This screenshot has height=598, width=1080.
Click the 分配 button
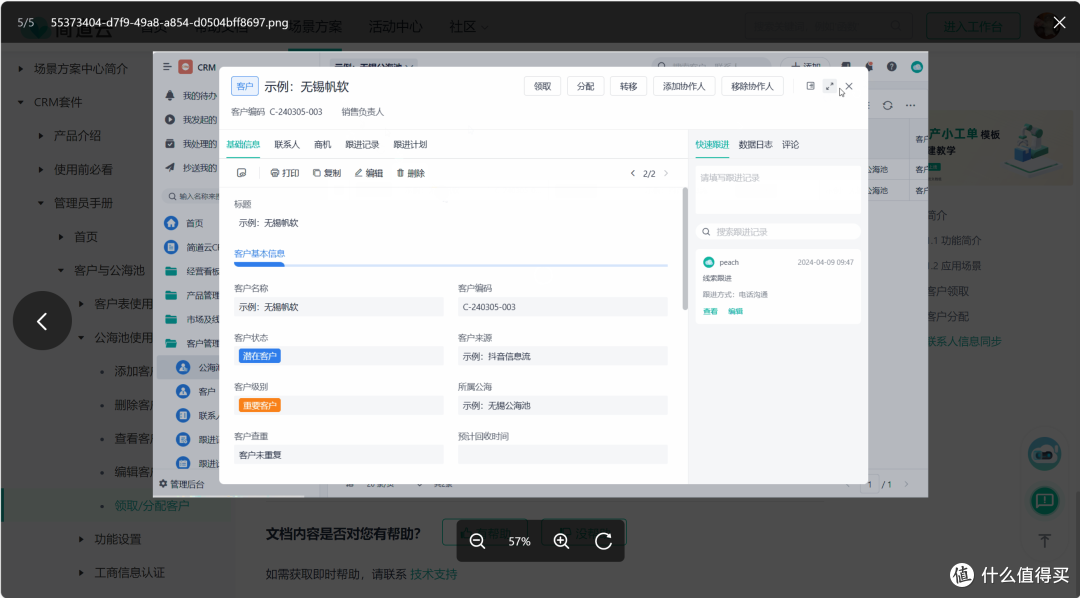click(585, 86)
